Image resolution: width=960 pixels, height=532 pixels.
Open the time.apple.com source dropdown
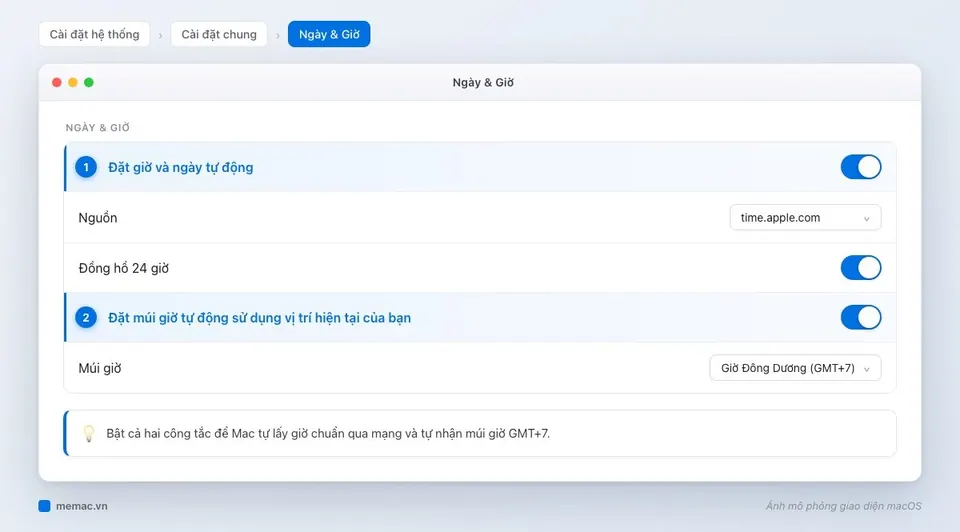point(805,217)
